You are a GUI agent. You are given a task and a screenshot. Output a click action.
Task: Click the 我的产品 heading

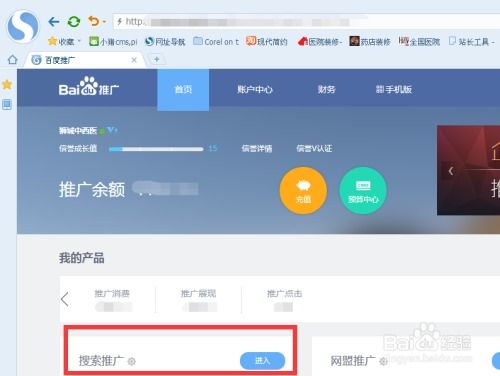pyautogui.click(x=82, y=258)
